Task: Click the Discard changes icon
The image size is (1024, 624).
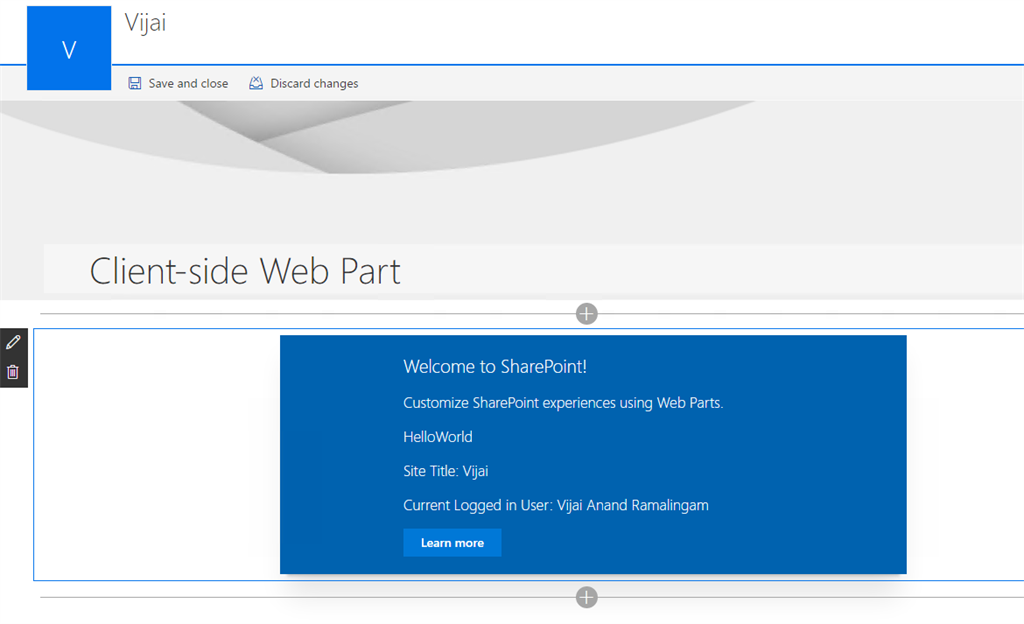Action: [x=256, y=83]
